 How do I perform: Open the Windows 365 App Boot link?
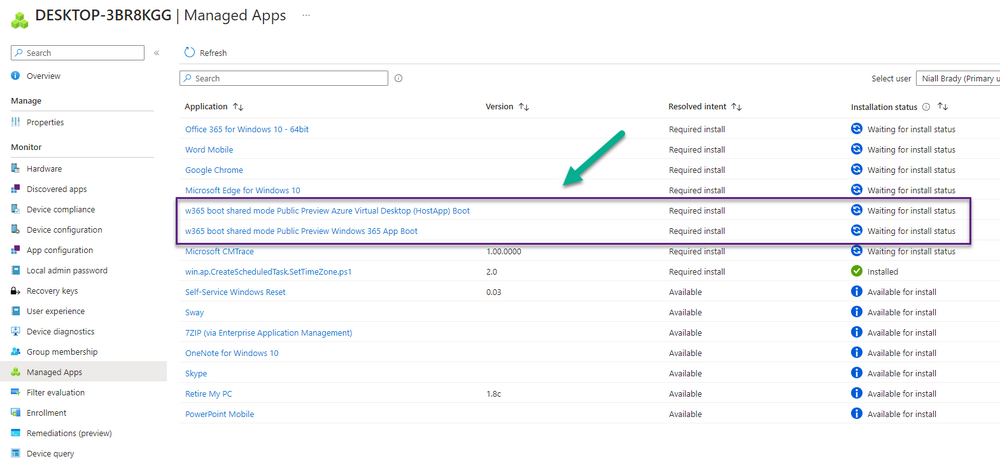(301, 231)
